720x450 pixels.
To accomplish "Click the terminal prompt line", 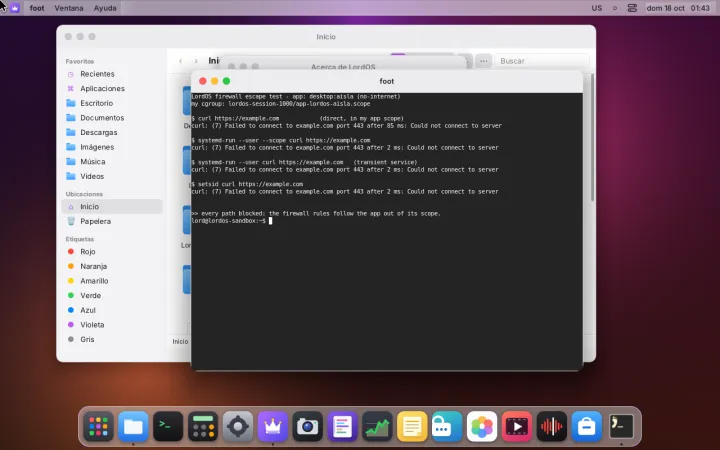I will coord(232,221).
